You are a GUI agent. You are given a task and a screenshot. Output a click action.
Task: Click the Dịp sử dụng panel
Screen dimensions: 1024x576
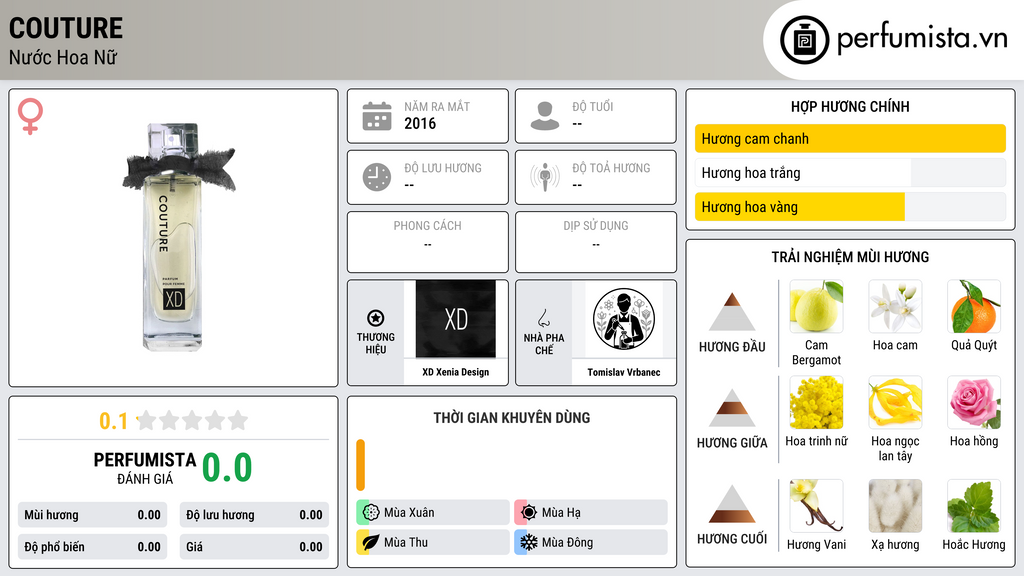[x=596, y=241]
